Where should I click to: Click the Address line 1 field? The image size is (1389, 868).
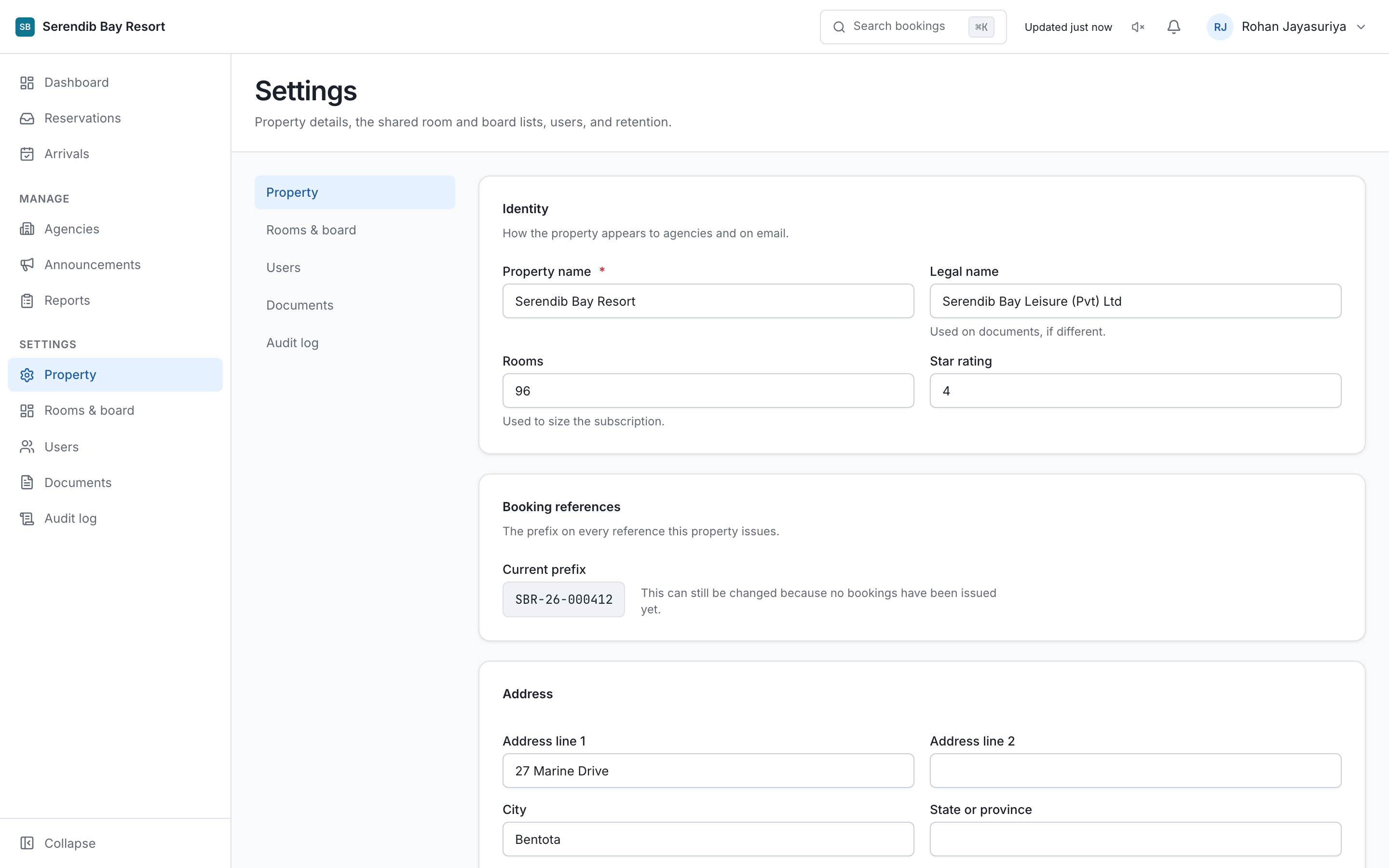point(708,771)
